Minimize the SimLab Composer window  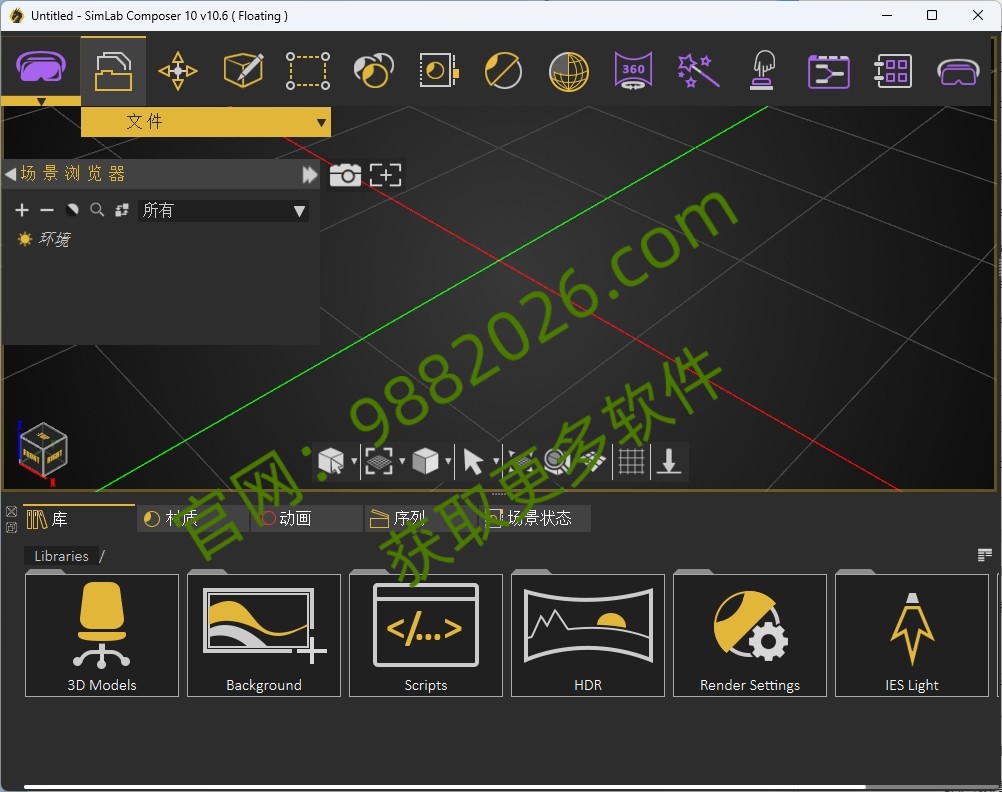click(x=886, y=15)
